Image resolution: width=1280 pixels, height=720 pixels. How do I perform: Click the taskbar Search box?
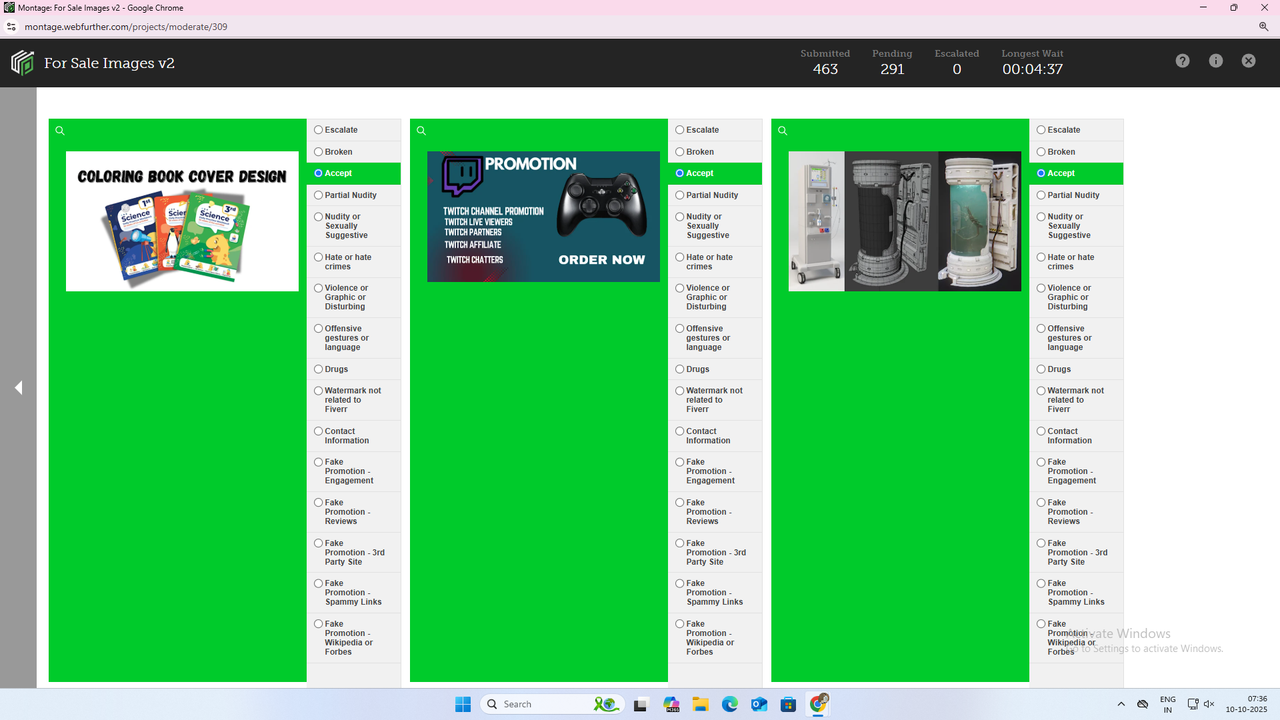pyautogui.click(x=552, y=704)
